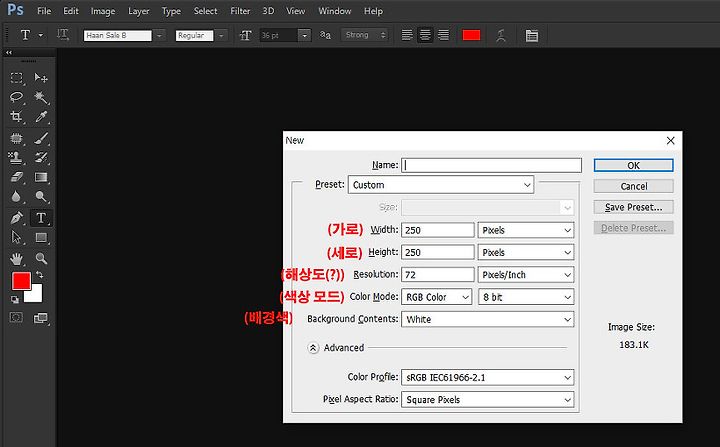
Task: Select the Eraser tool
Action: pyautogui.click(x=17, y=177)
